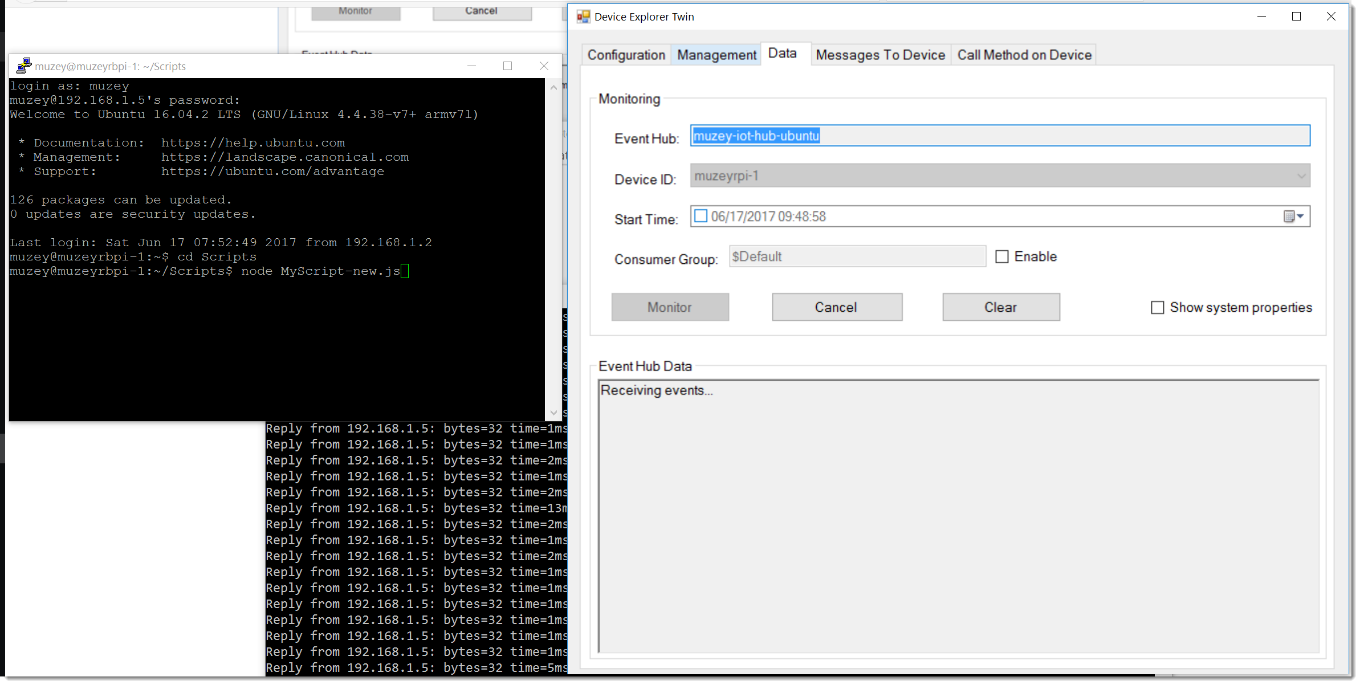The width and height of the screenshot is (1360, 685).
Task: Select the Data tab
Action: click(783, 53)
